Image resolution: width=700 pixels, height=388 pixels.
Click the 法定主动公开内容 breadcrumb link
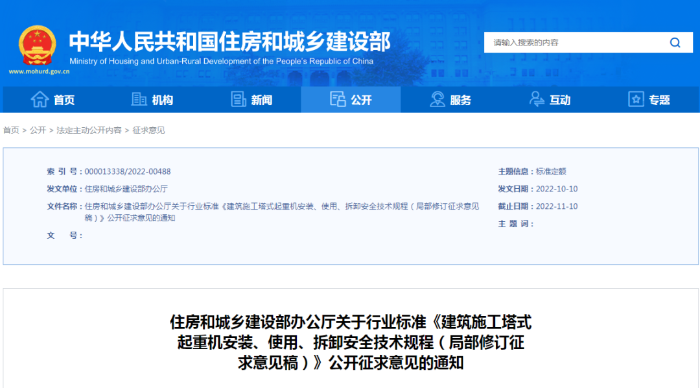89,130
